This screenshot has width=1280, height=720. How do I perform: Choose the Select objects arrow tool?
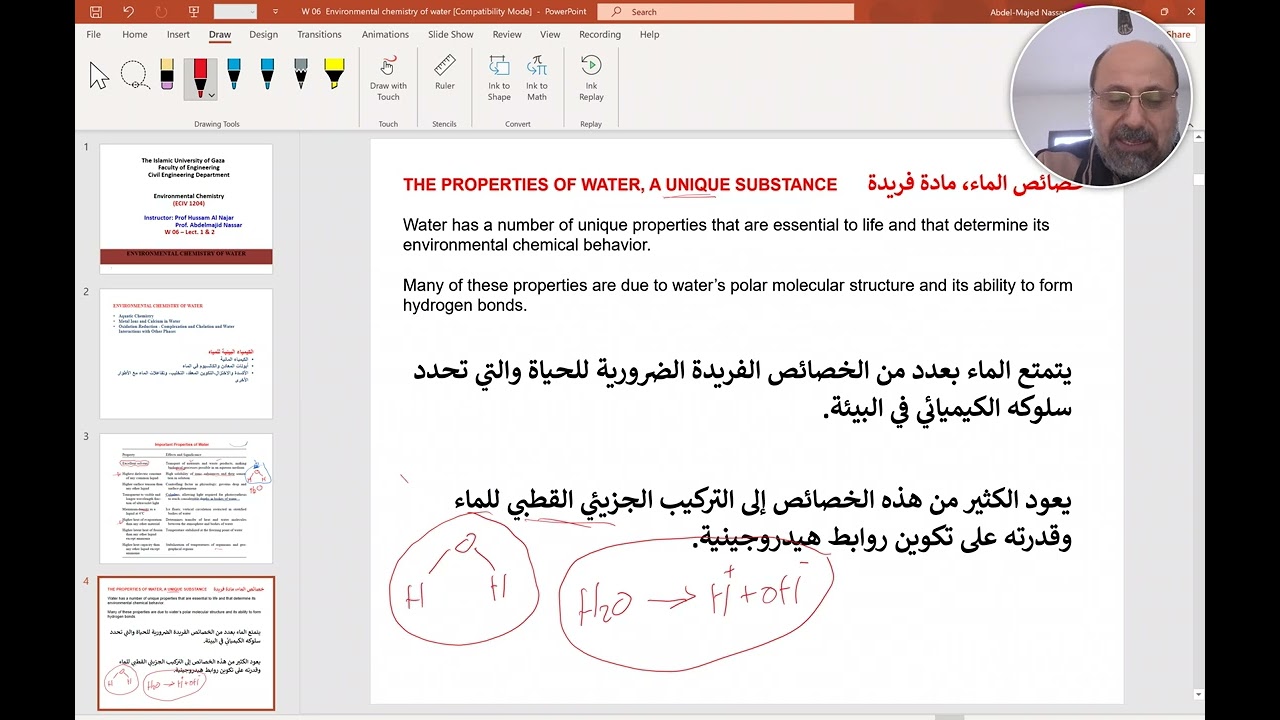point(99,76)
